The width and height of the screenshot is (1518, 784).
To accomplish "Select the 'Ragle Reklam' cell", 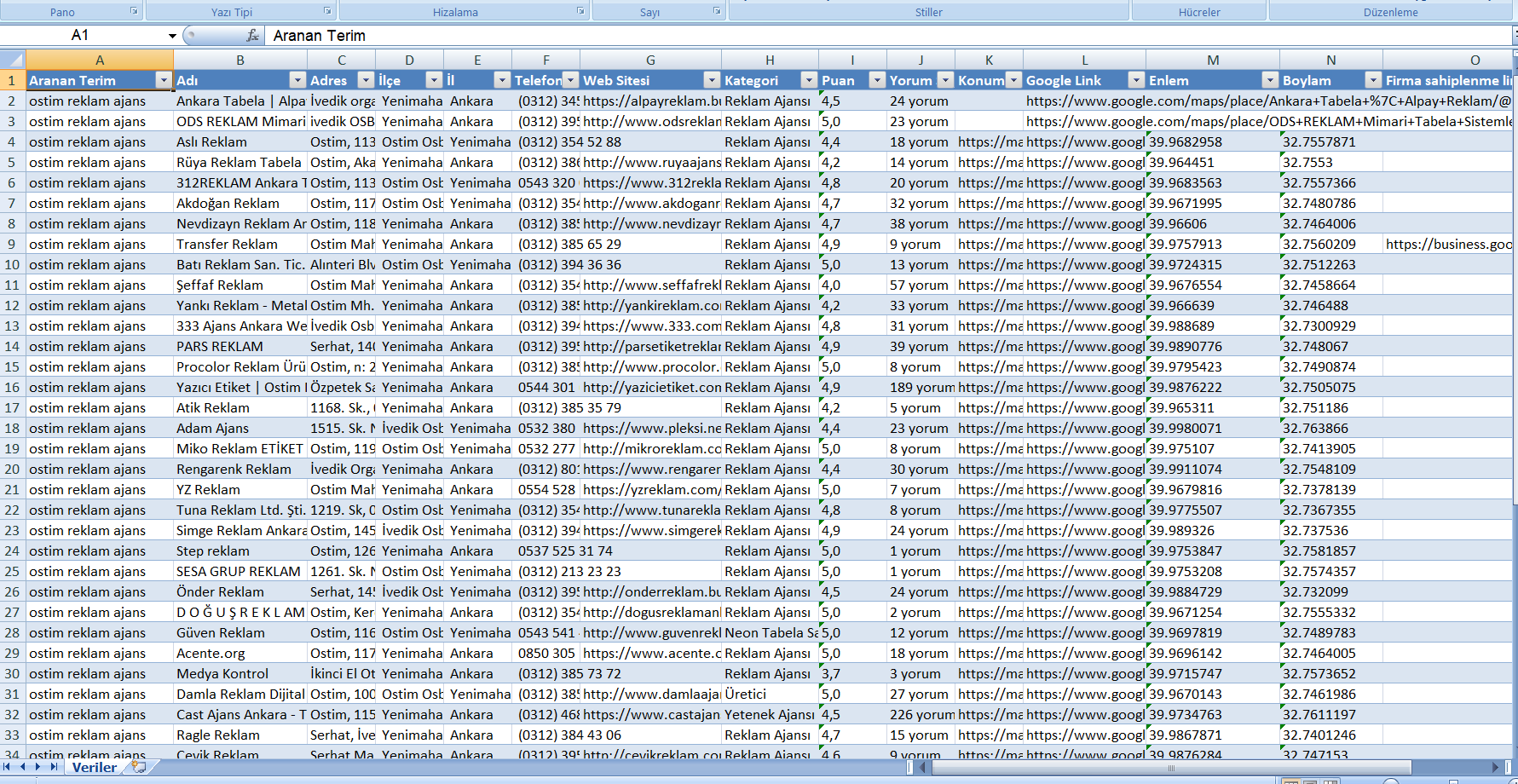I will coord(240,735).
